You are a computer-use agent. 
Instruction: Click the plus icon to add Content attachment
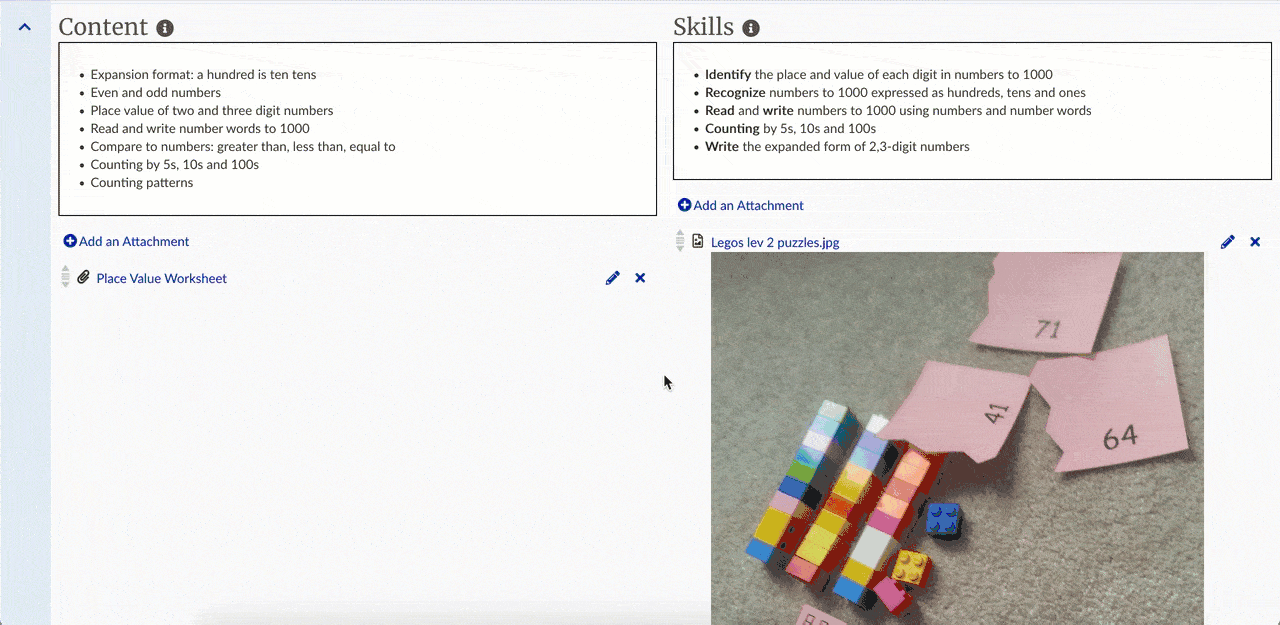[70, 241]
